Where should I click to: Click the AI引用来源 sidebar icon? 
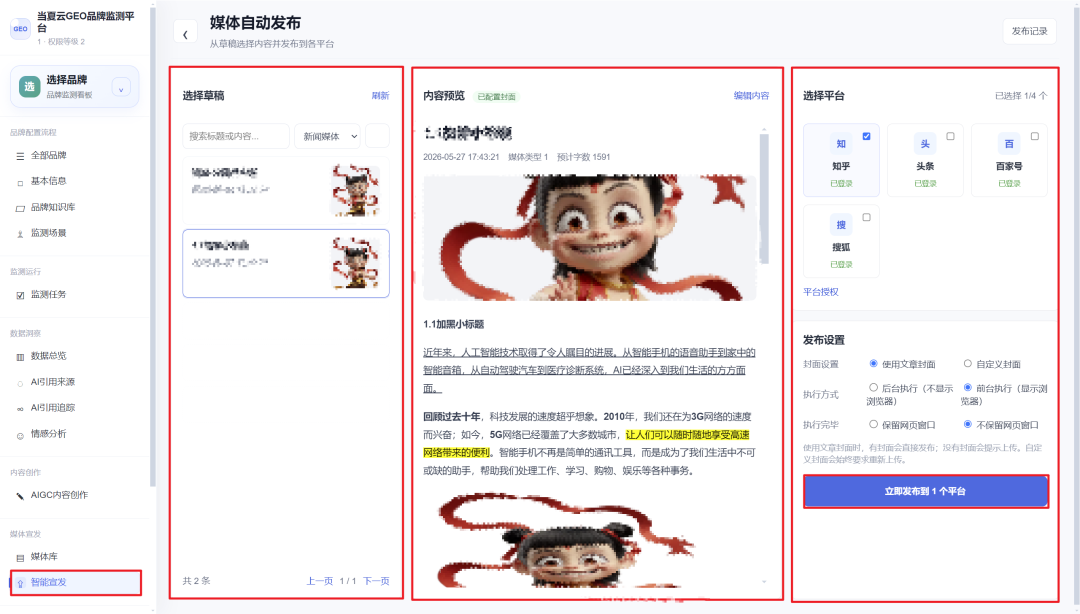(20, 382)
